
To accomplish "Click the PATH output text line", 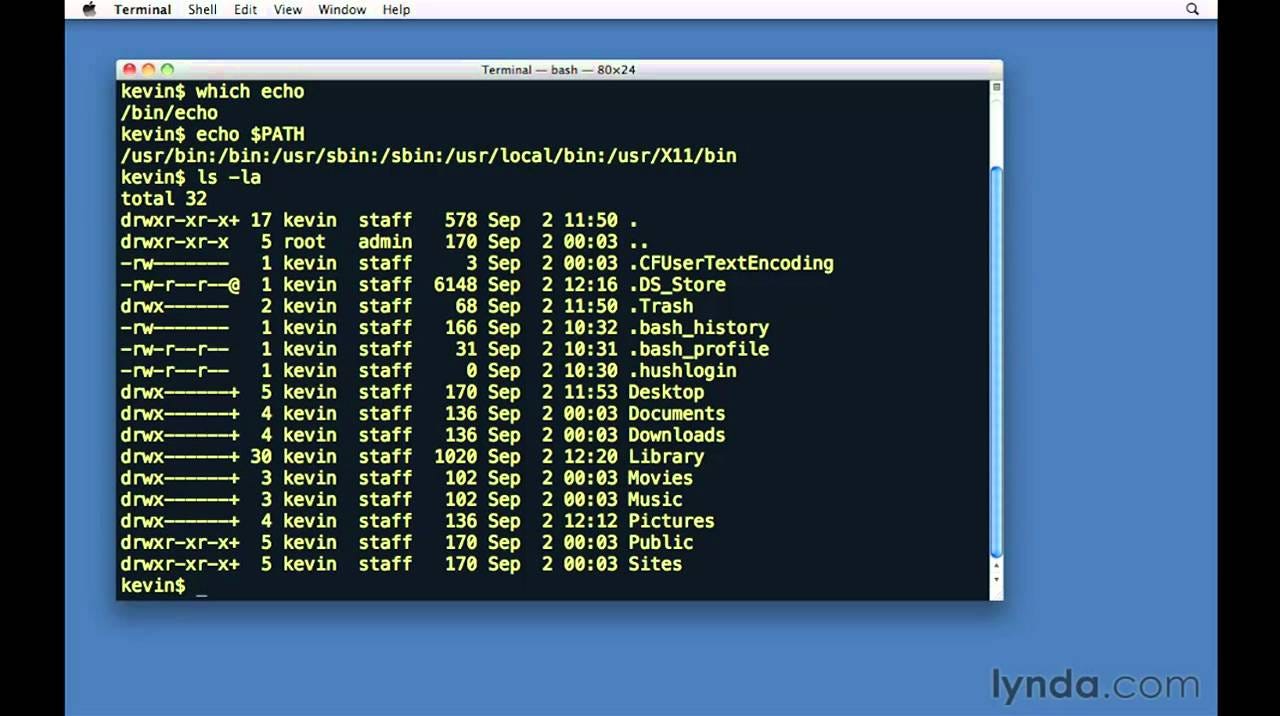I will (x=428, y=155).
